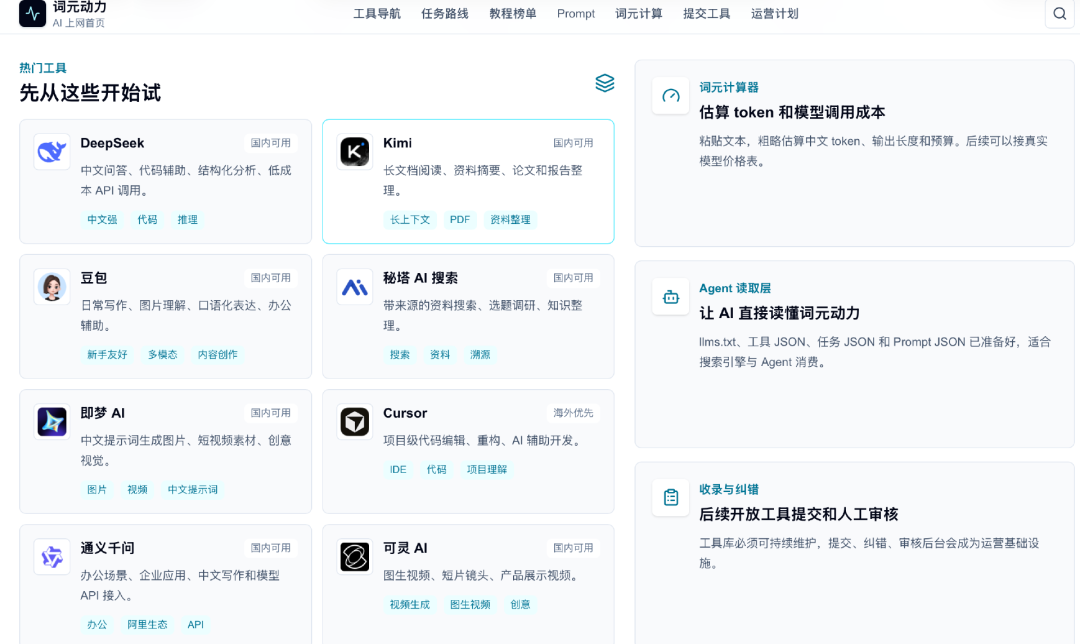1080x644 pixels.
Task: Open 提交工具 in the top menu
Action: (x=707, y=14)
